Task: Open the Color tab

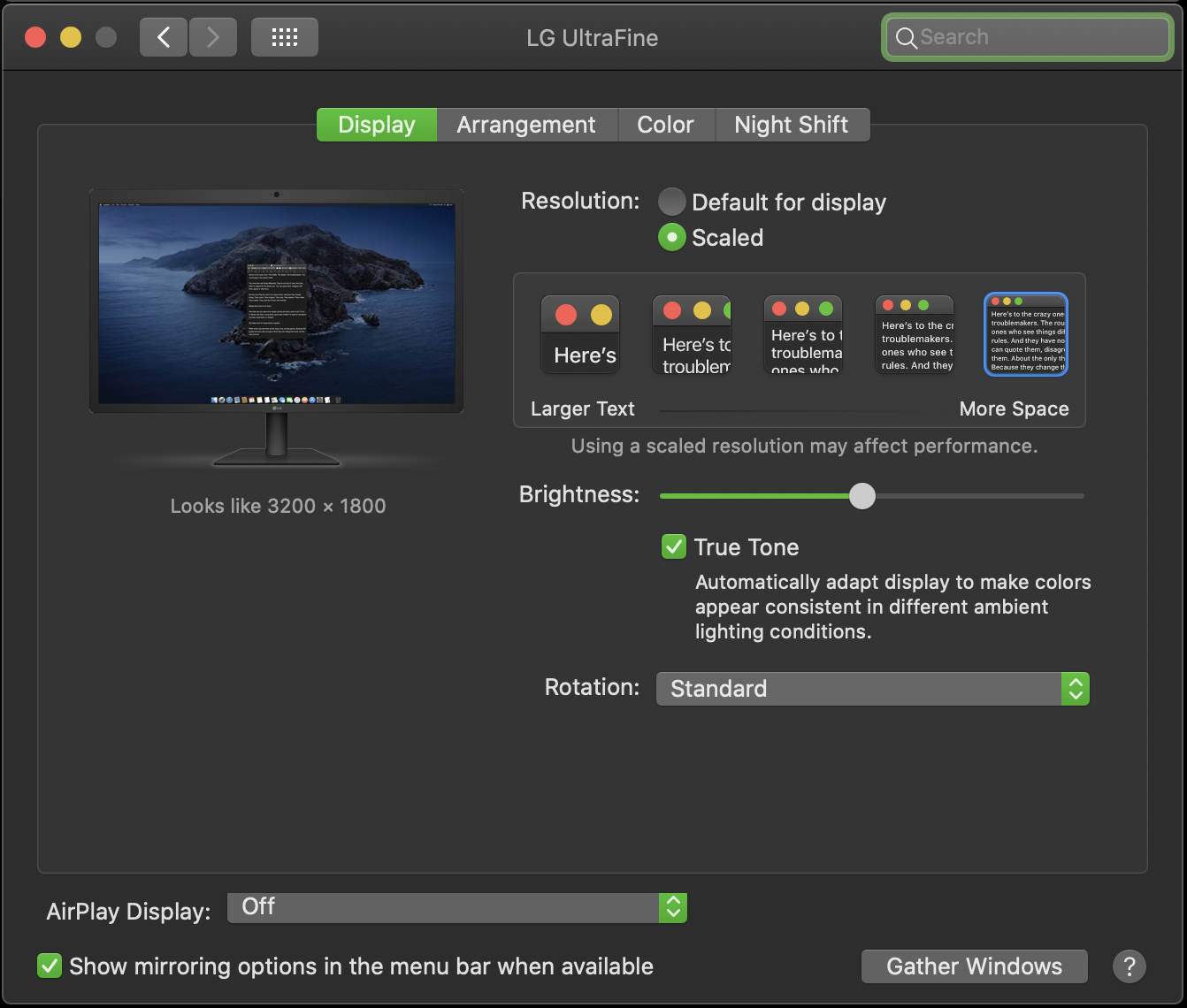Action: click(x=665, y=125)
